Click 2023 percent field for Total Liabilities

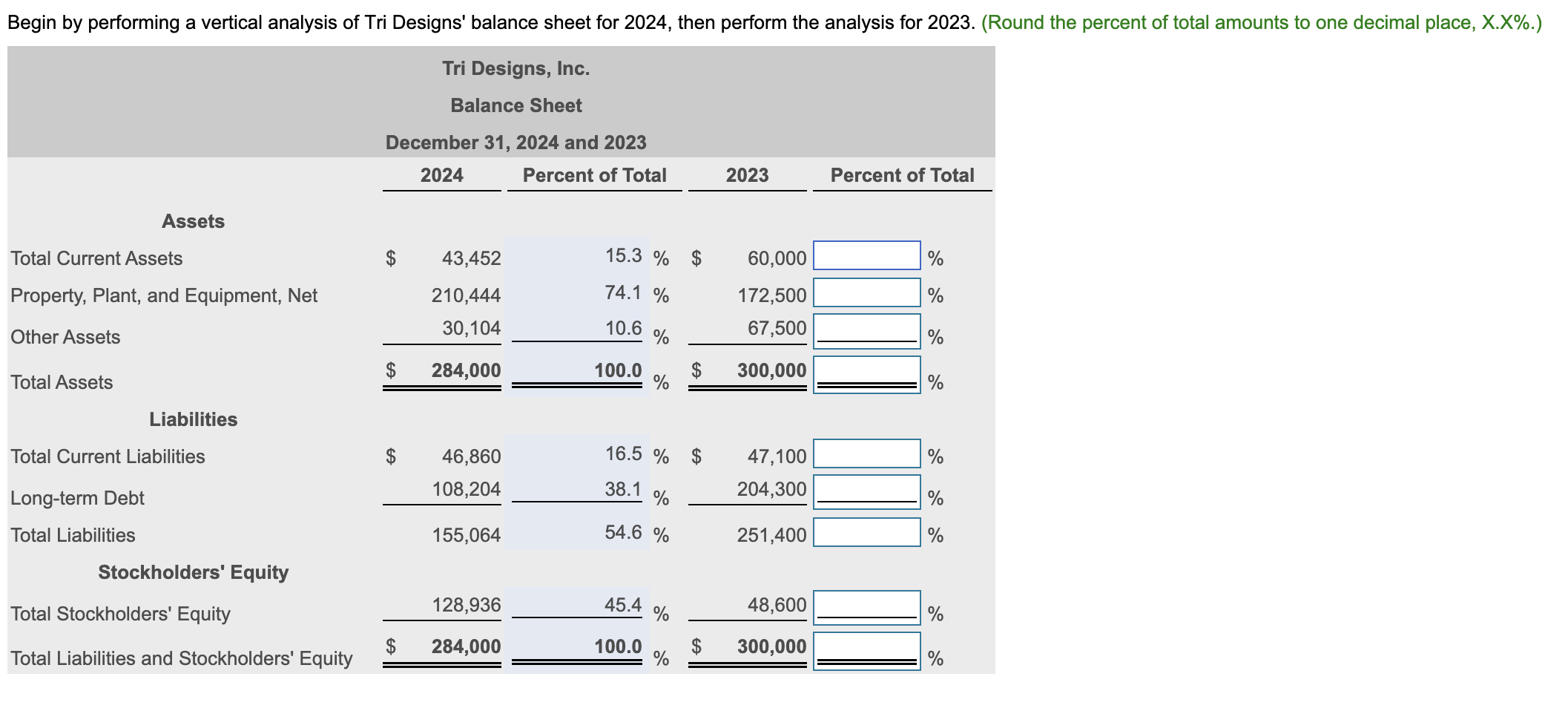(x=867, y=532)
